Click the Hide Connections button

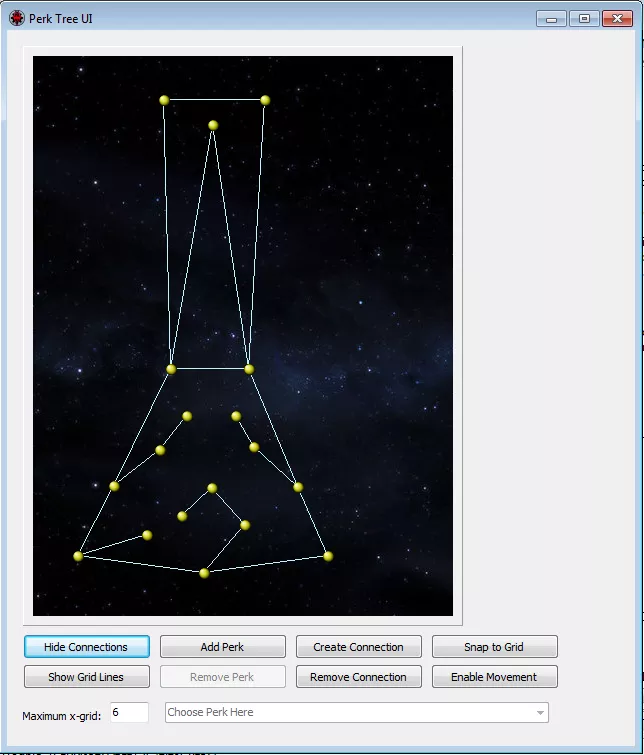coord(87,647)
